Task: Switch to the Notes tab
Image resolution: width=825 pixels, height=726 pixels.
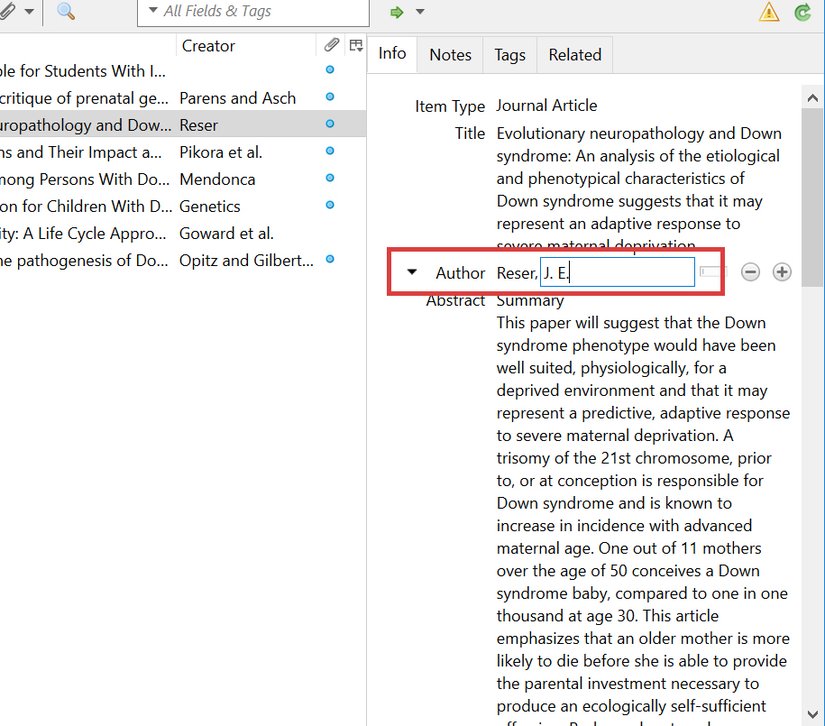Action: 450,55
